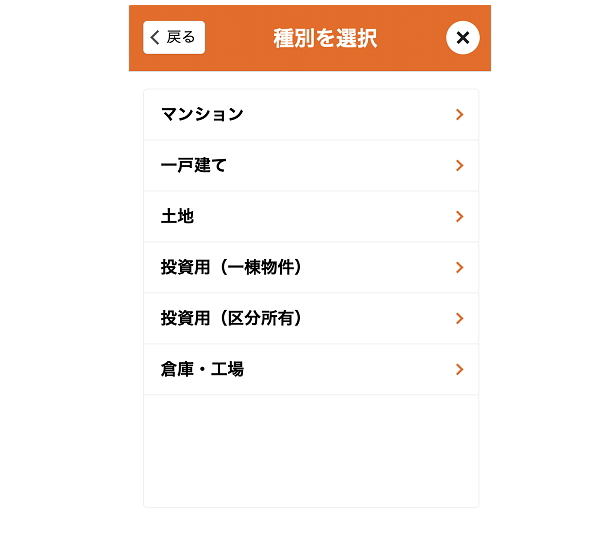Open the 倉庫・工場 option
The image size is (603, 537).
coord(311,369)
